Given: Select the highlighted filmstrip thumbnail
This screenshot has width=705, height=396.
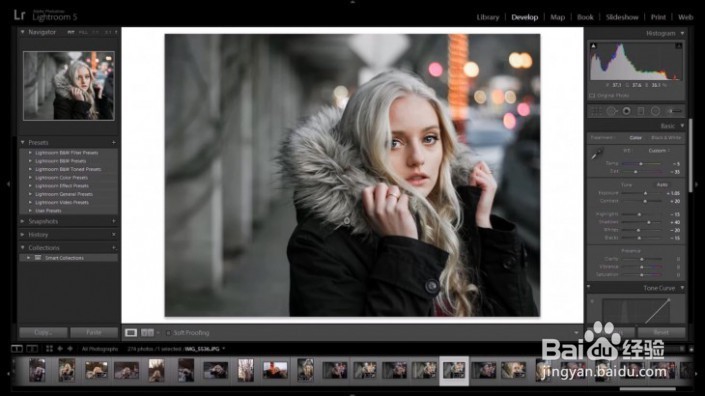Looking at the screenshot, I should [x=454, y=371].
